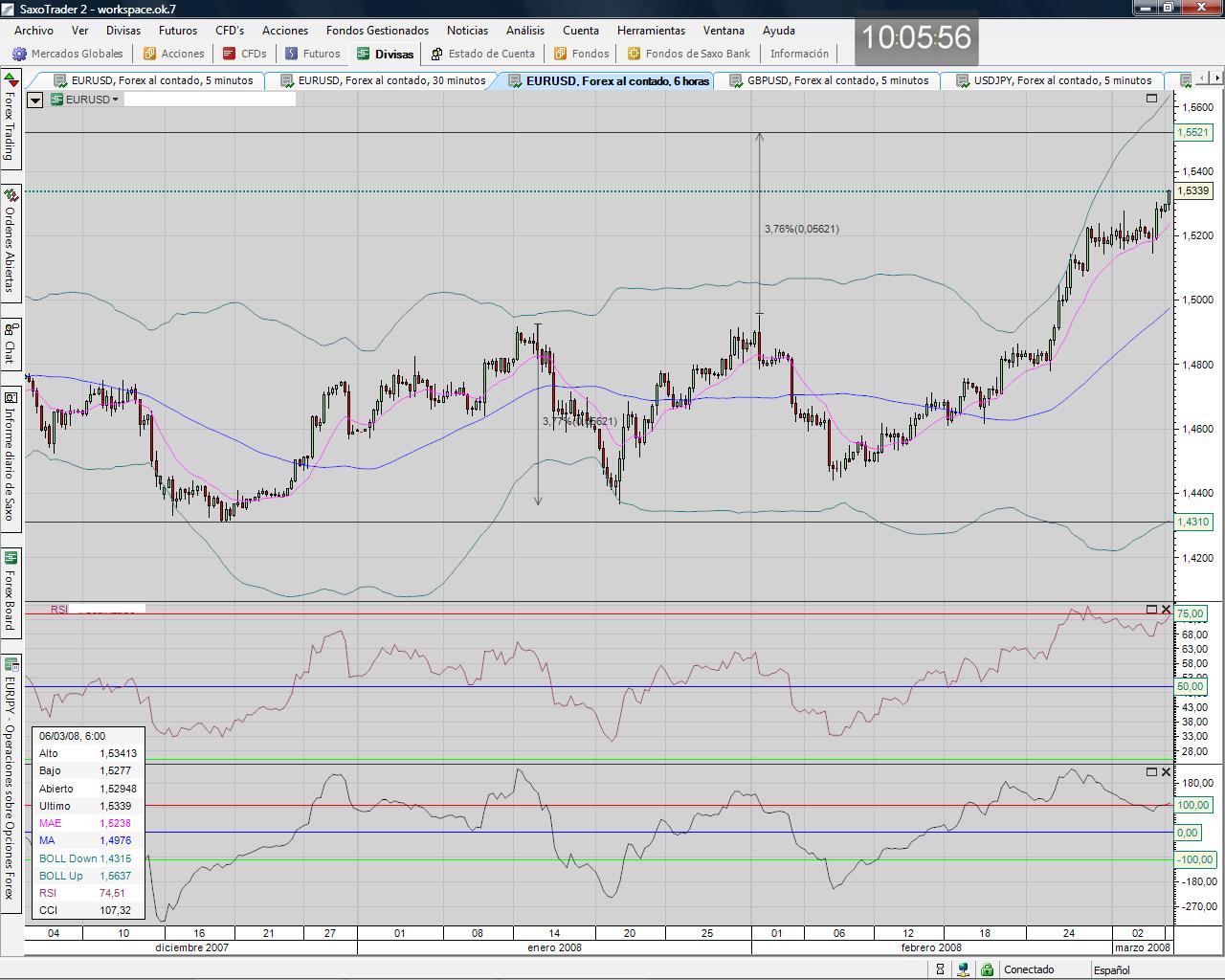This screenshot has height=980, width=1225.
Task: Click the Acciones toolbar icon
Action: coord(149,54)
